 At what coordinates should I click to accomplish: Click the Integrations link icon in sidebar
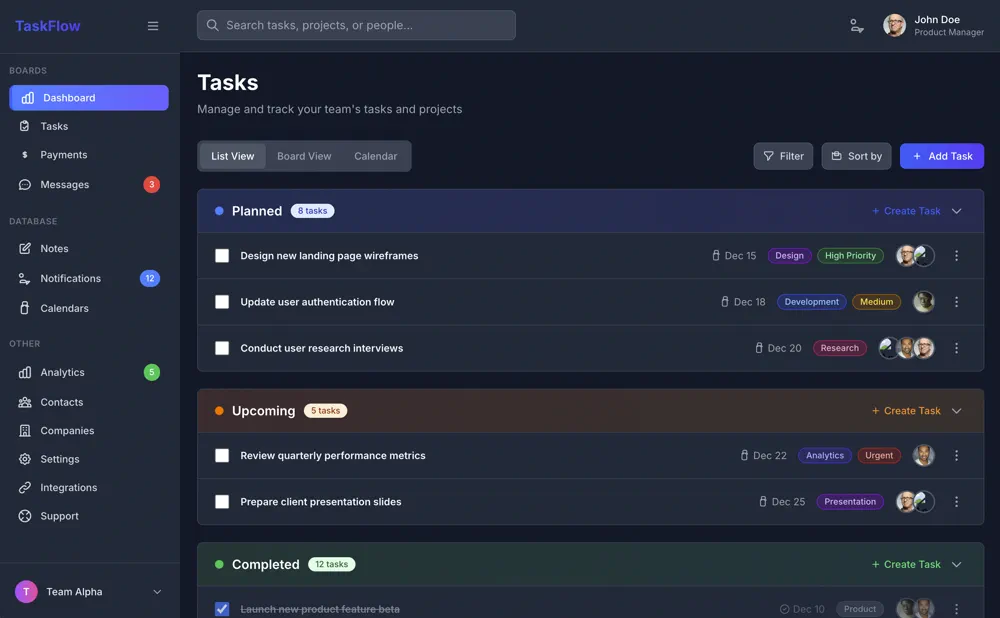click(25, 488)
